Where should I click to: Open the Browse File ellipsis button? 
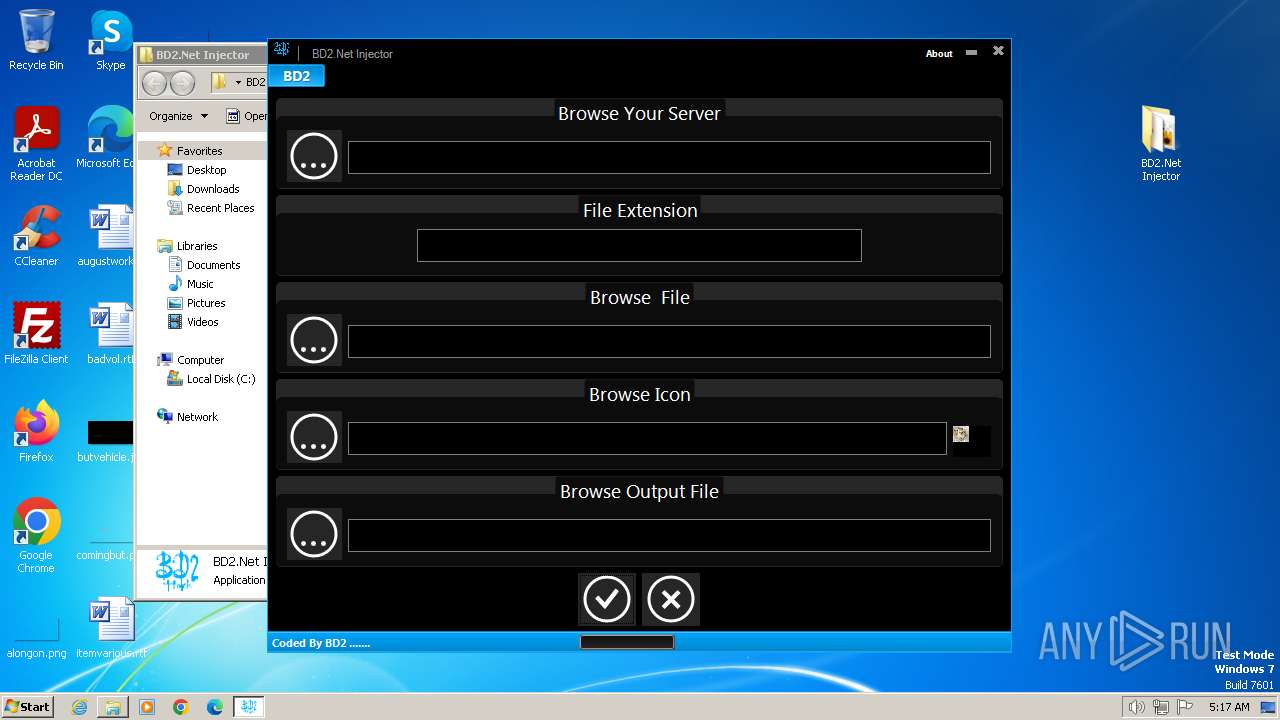click(314, 340)
